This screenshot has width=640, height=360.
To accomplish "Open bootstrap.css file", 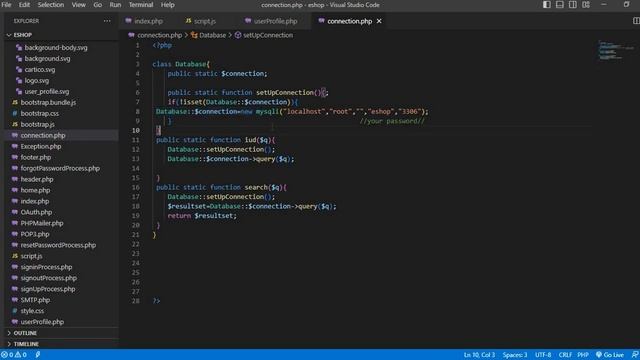I will [40, 113].
